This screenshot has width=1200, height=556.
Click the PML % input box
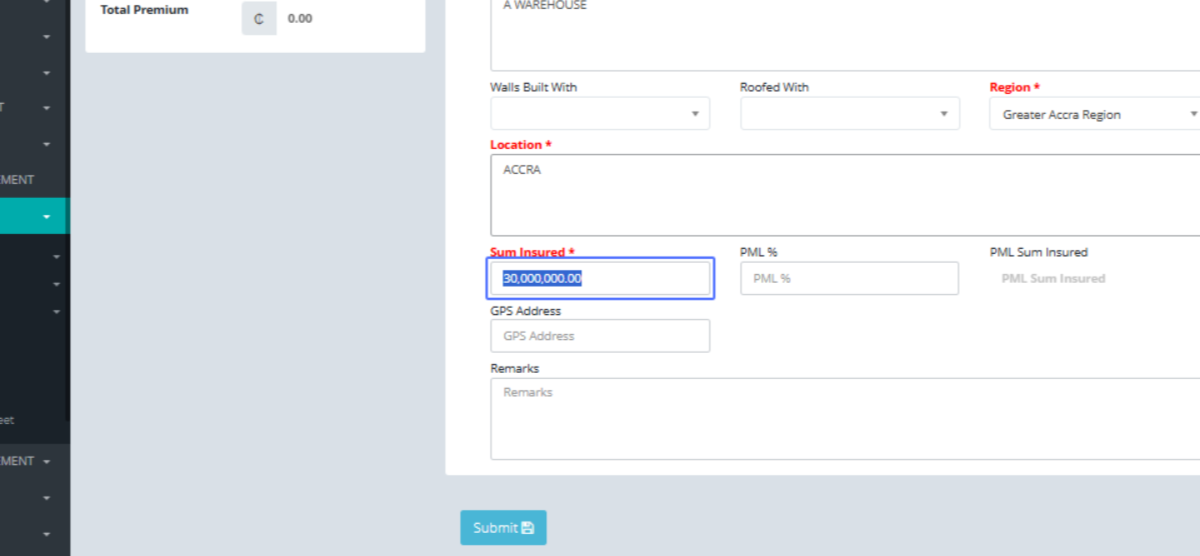click(849, 278)
